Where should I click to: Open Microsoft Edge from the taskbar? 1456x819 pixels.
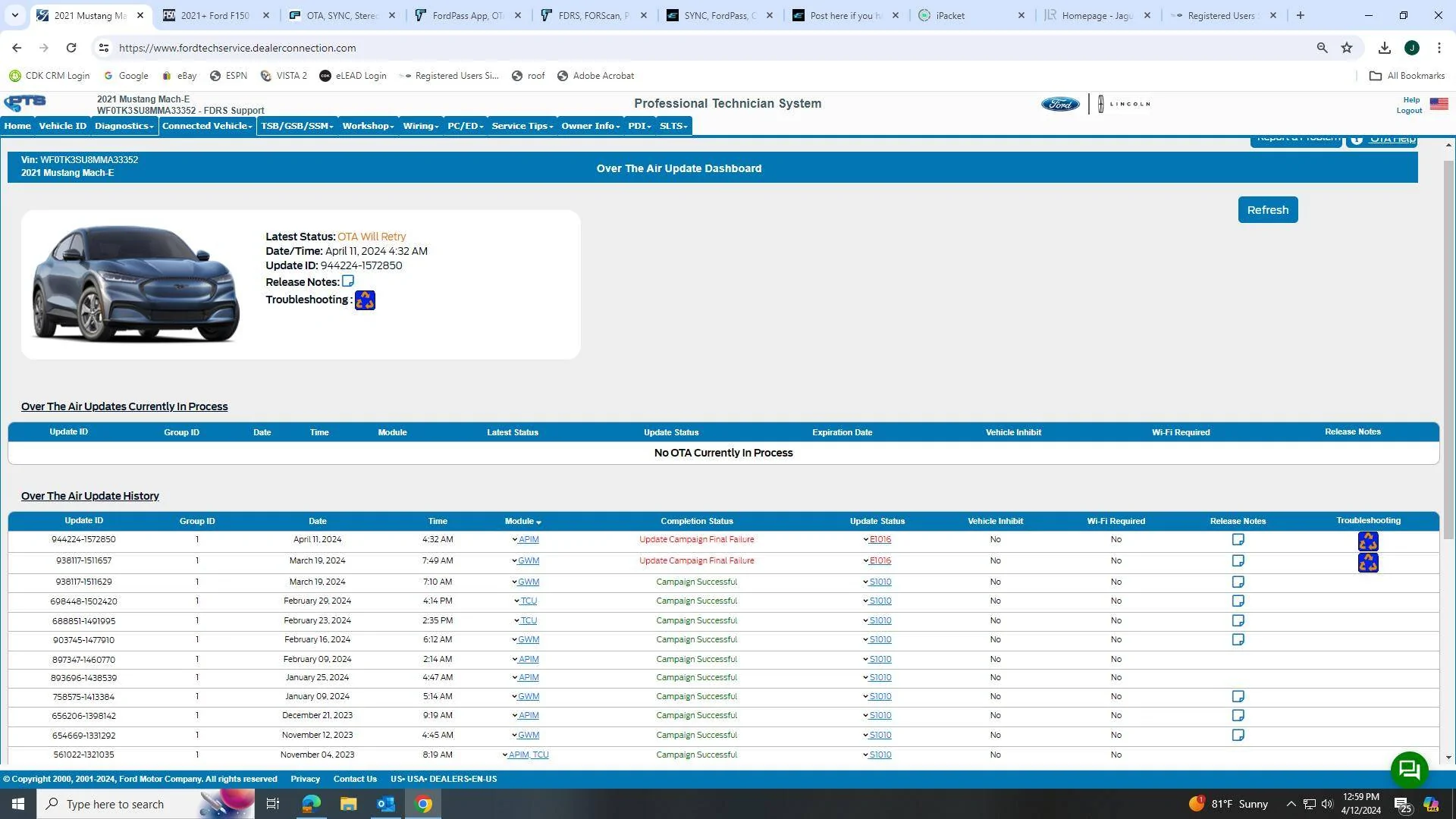(x=311, y=804)
